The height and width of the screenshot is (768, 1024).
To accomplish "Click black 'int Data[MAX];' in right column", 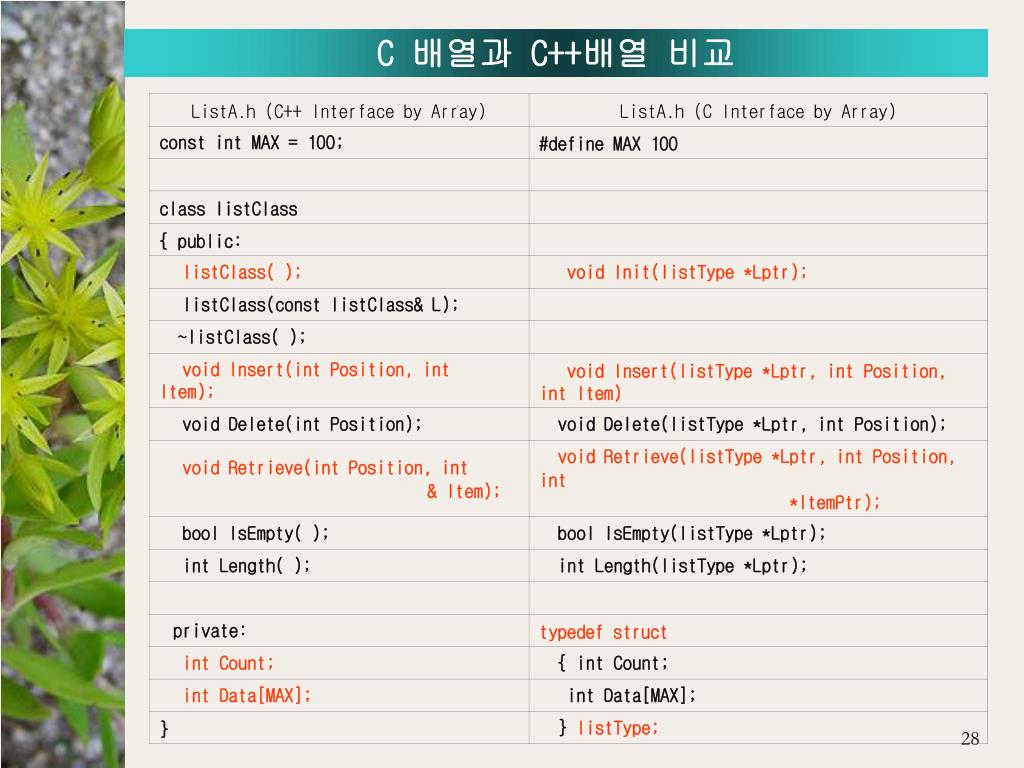I will pos(632,696).
